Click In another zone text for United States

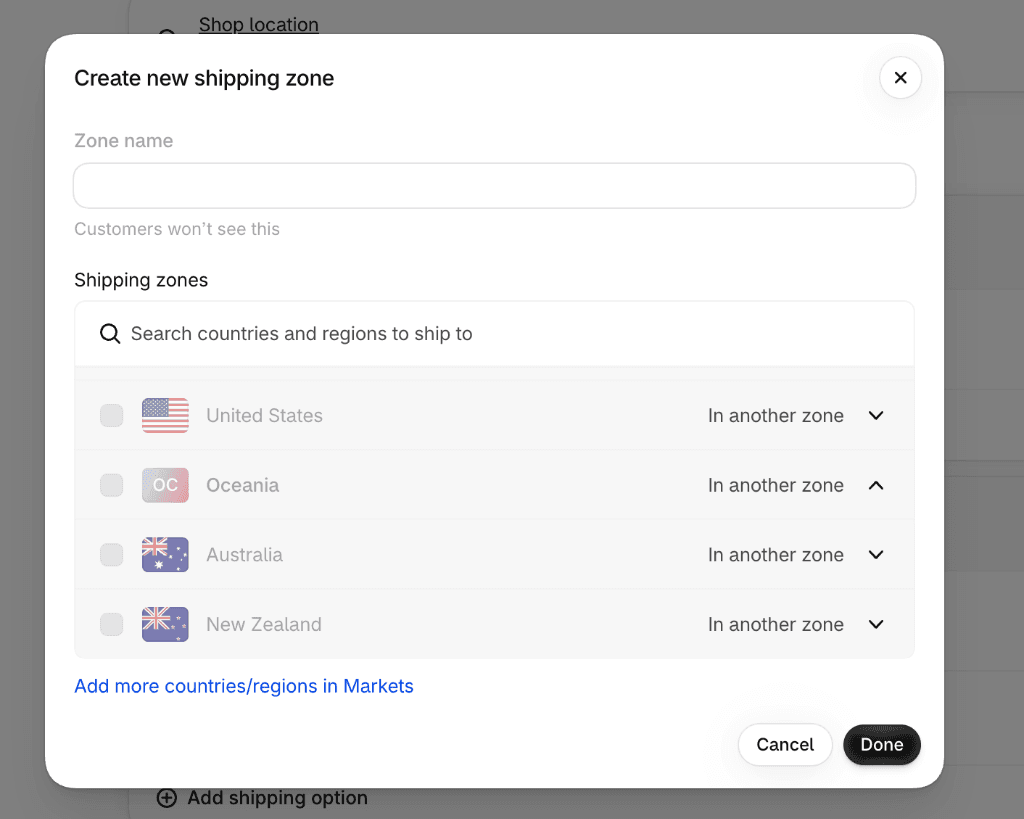(776, 415)
